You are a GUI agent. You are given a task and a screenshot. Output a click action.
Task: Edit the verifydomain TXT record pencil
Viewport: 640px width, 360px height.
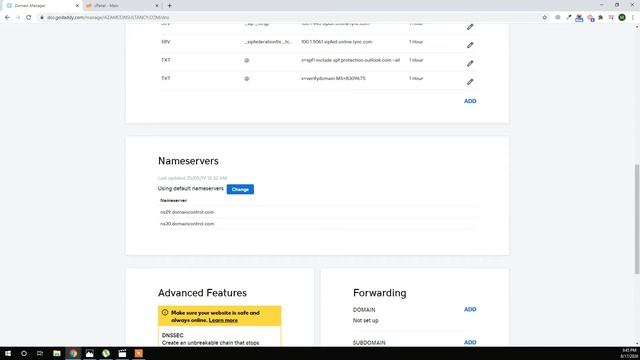470,82
